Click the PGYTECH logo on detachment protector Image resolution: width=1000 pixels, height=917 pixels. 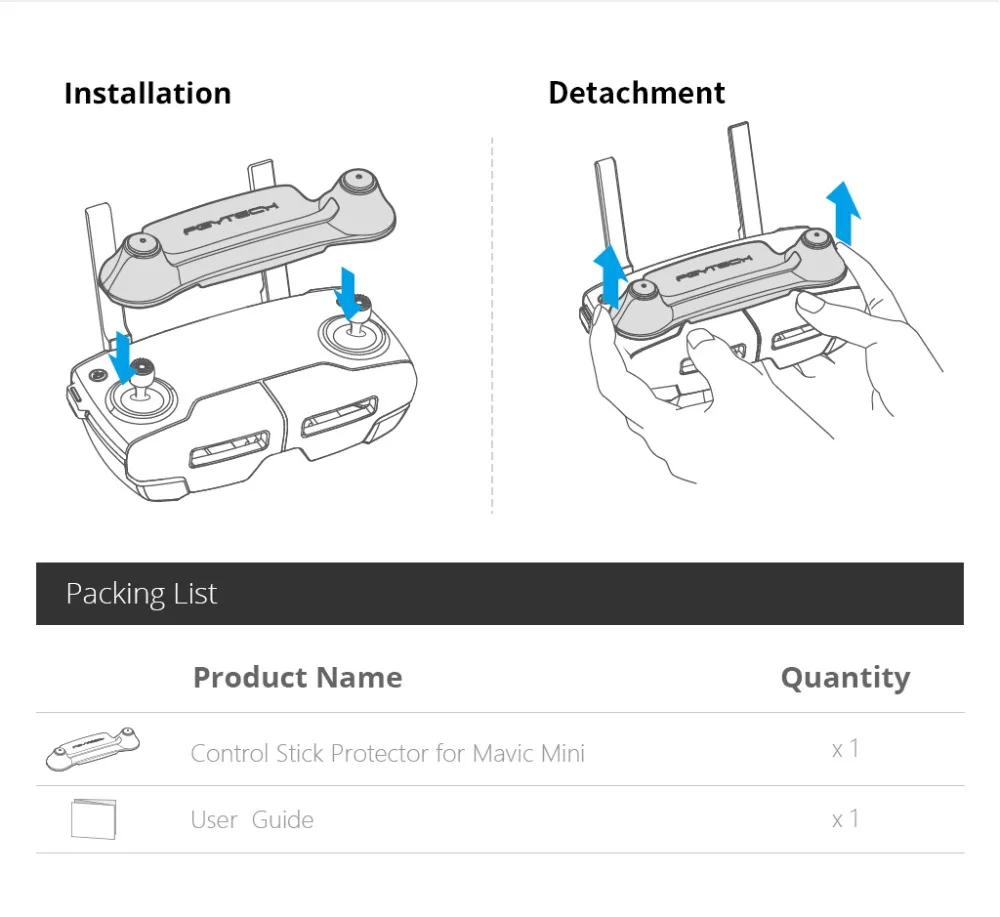[x=714, y=268]
